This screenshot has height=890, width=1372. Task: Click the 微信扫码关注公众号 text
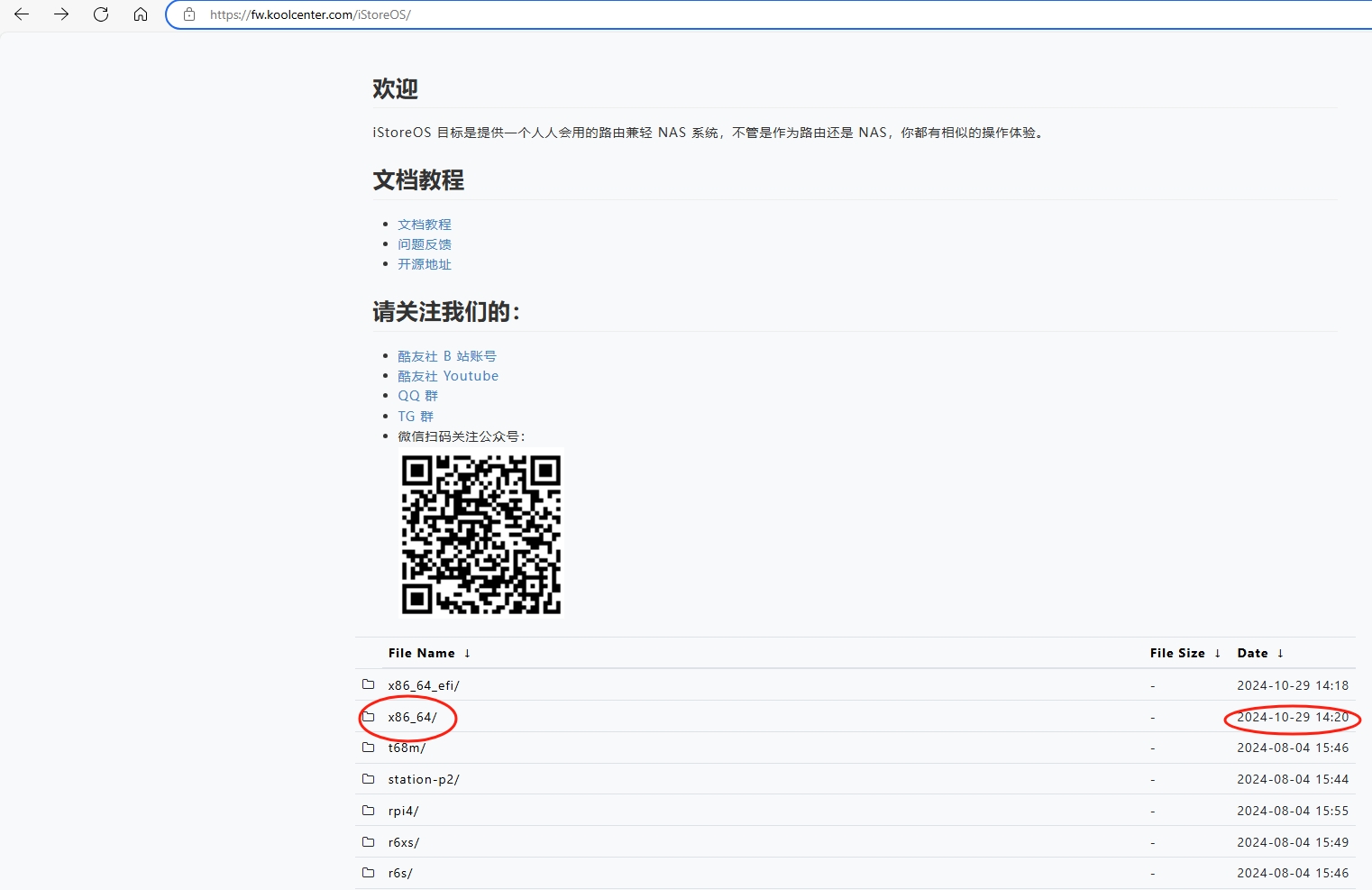(x=462, y=436)
